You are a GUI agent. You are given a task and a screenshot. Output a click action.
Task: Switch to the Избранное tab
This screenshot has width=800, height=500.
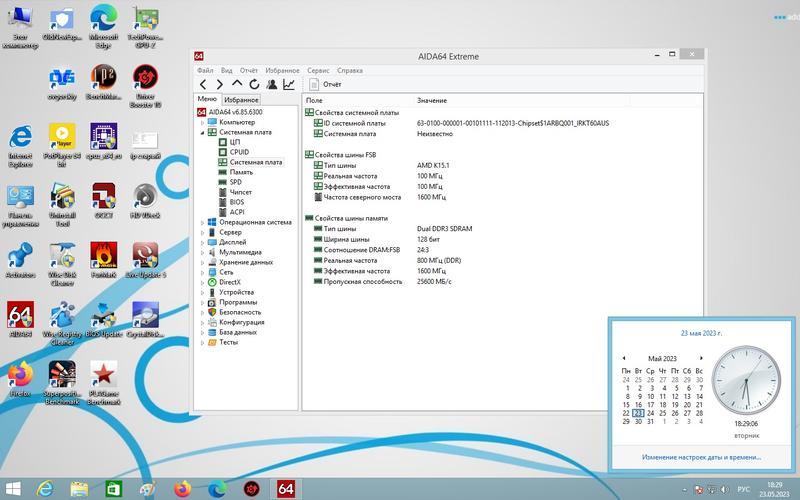241,100
